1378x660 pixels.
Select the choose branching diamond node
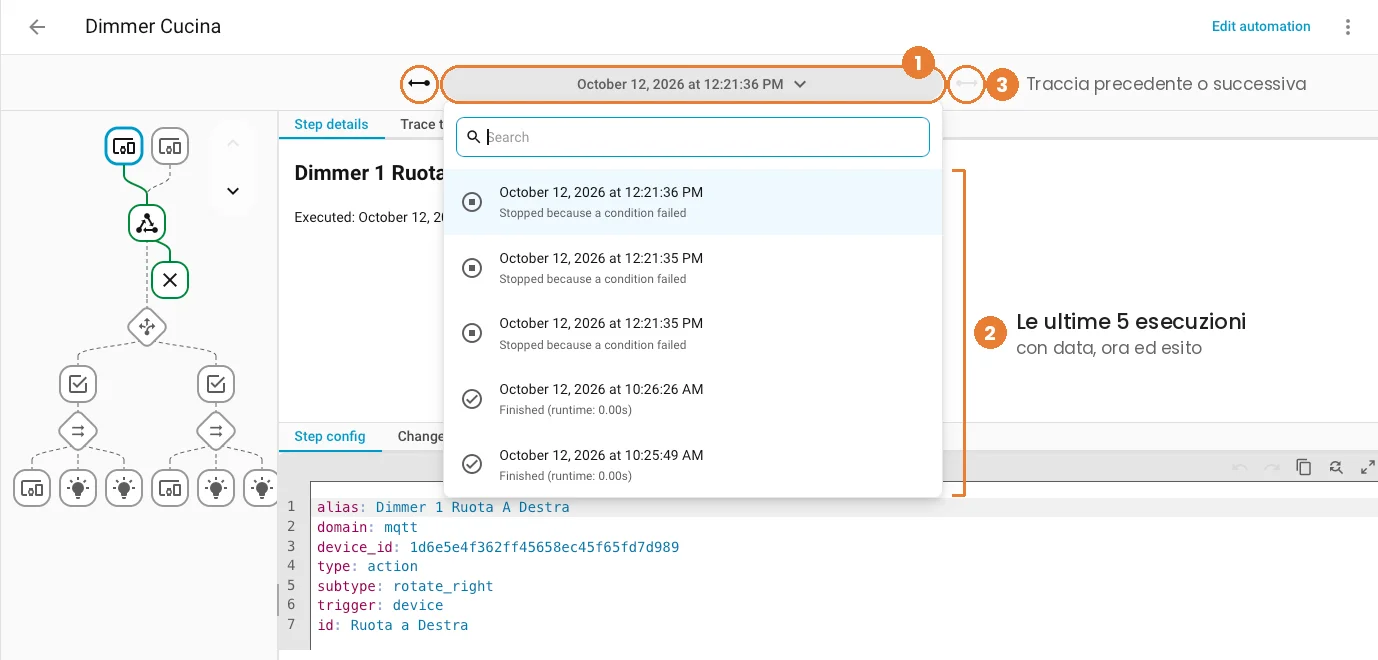click(x=147, y=326)
